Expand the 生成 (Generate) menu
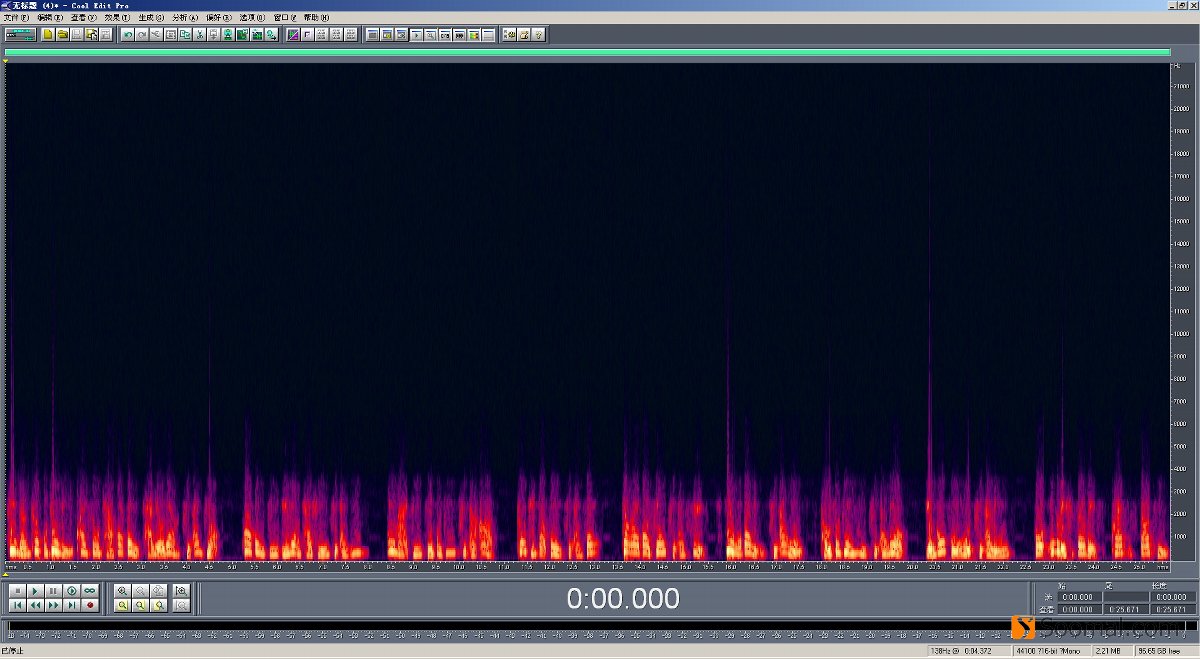 click(150, 18)
